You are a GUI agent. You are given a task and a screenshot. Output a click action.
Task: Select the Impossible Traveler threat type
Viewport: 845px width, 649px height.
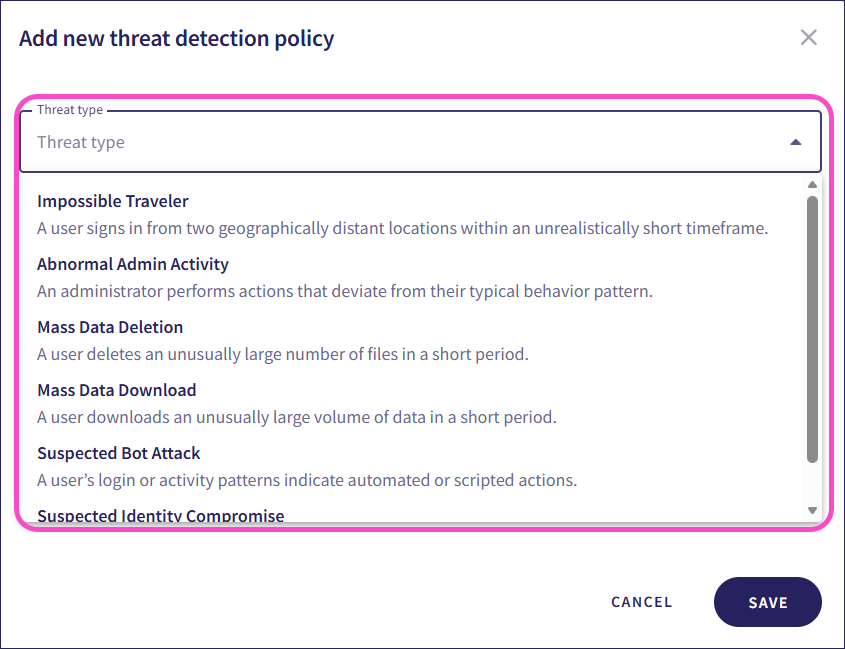coord(112,201)
